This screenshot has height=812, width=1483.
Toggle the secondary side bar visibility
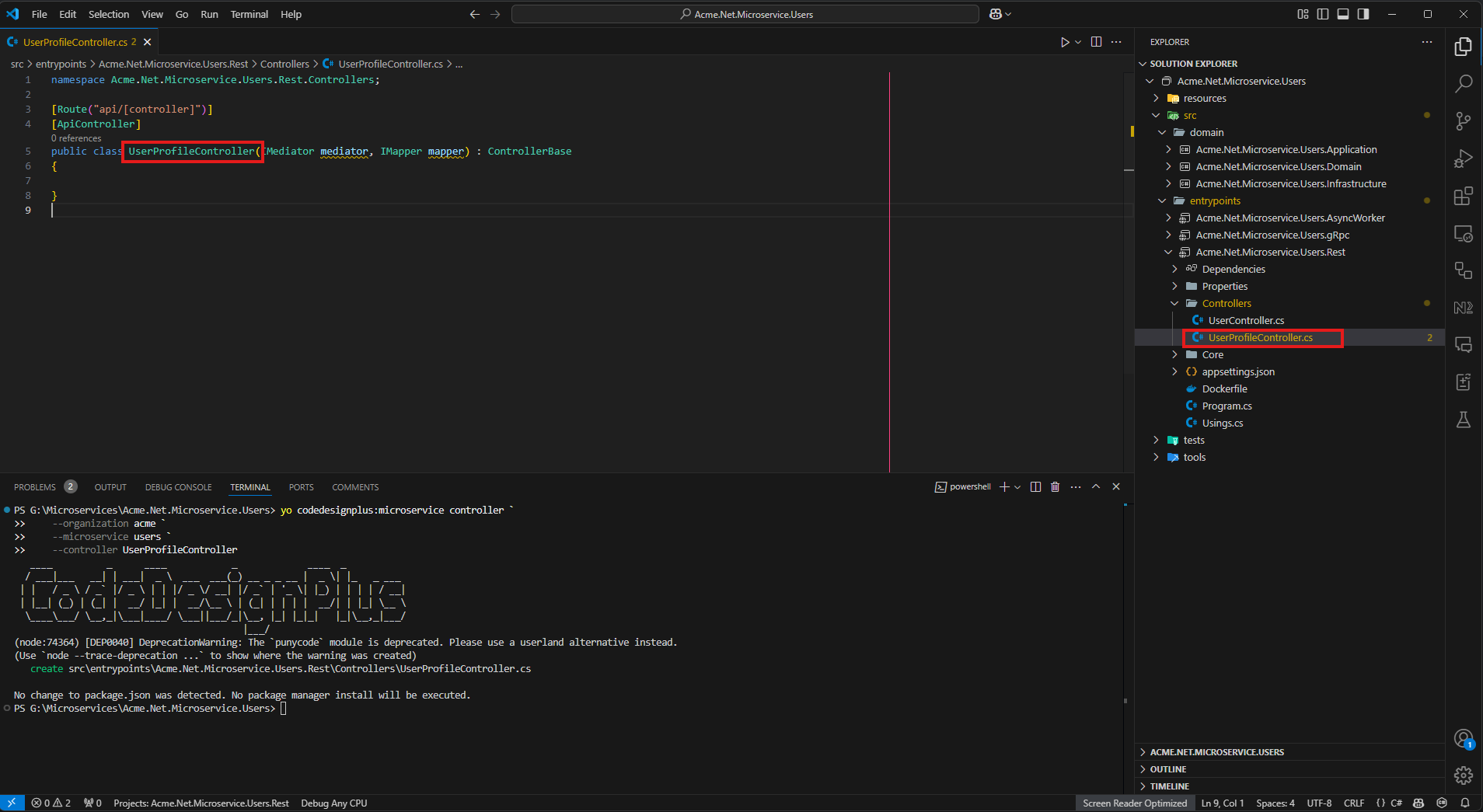1363,14
